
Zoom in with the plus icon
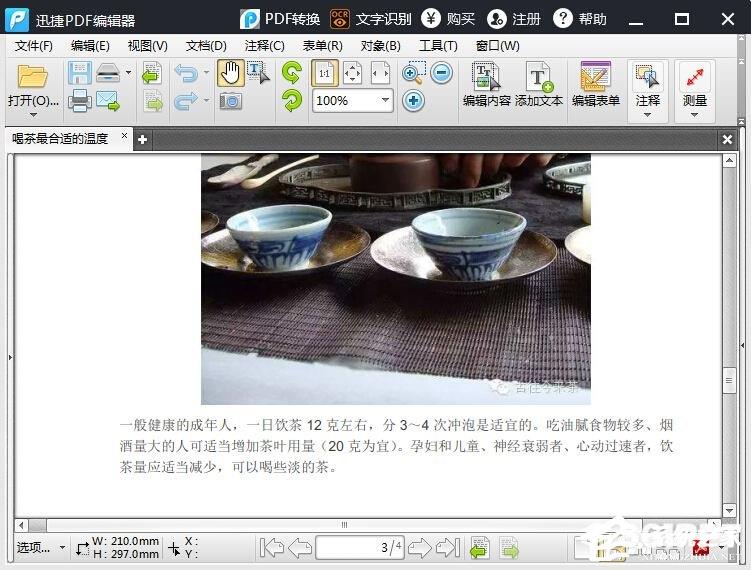tap(413, 101)
